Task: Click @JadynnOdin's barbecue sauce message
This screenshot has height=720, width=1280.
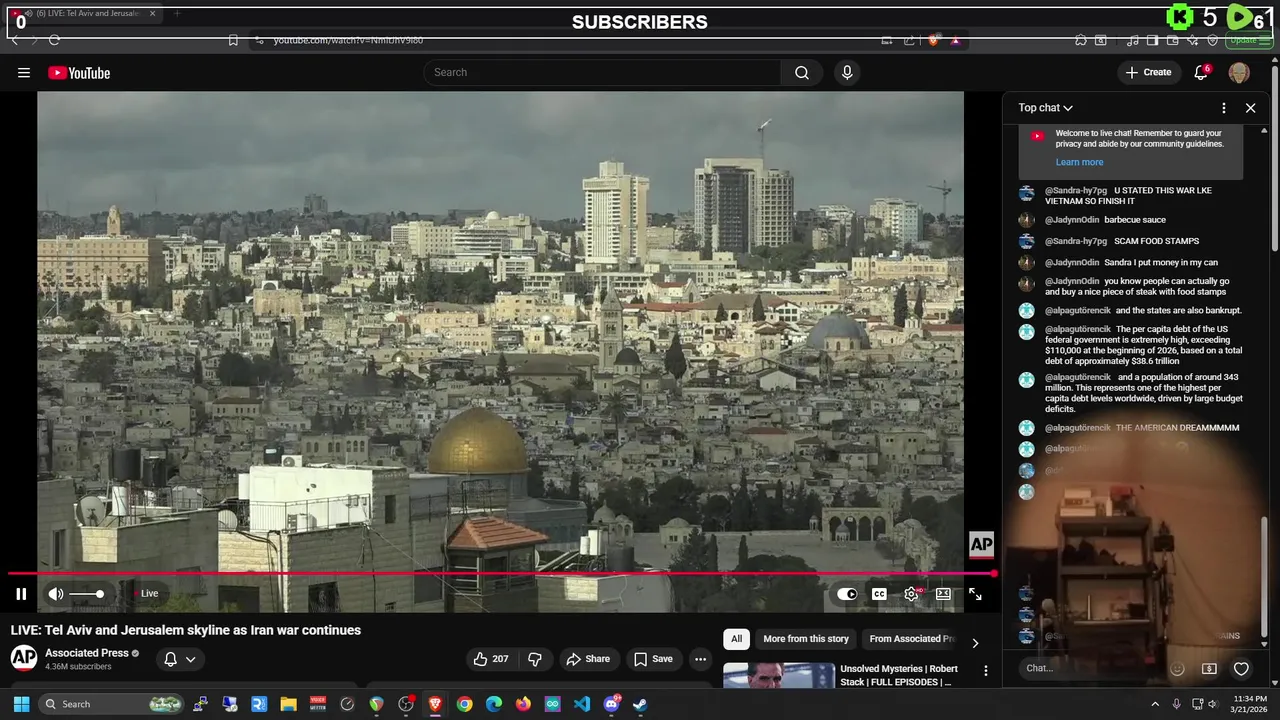Action: click(1135, 220)
